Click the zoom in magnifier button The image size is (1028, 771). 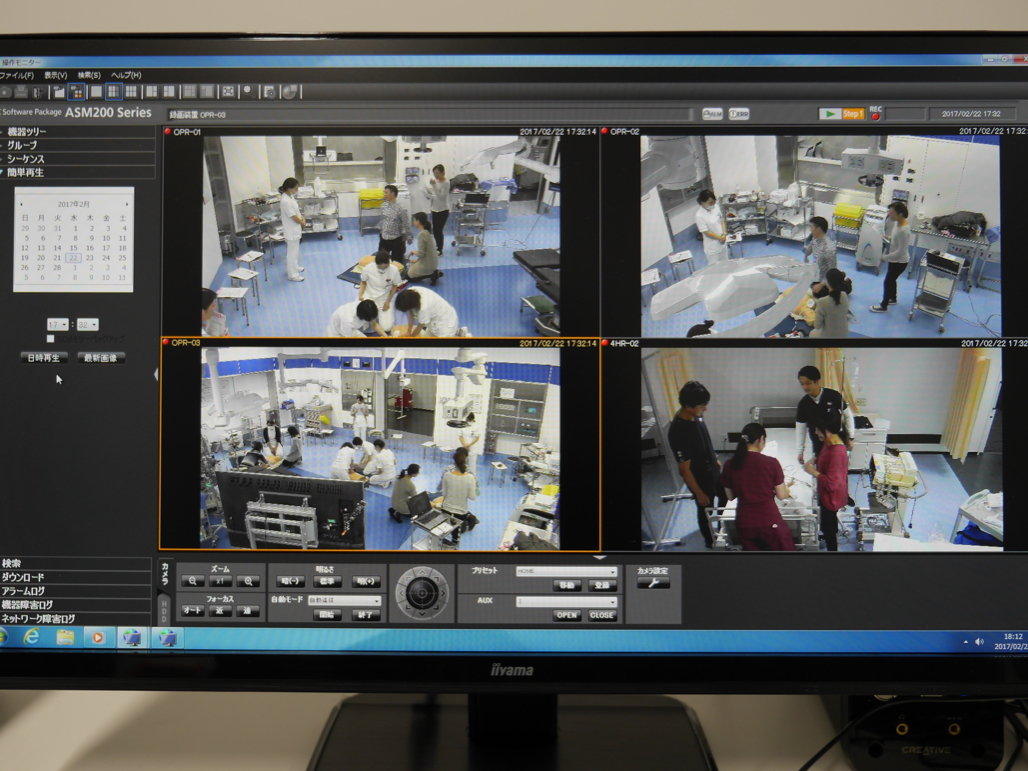(247, 581)
